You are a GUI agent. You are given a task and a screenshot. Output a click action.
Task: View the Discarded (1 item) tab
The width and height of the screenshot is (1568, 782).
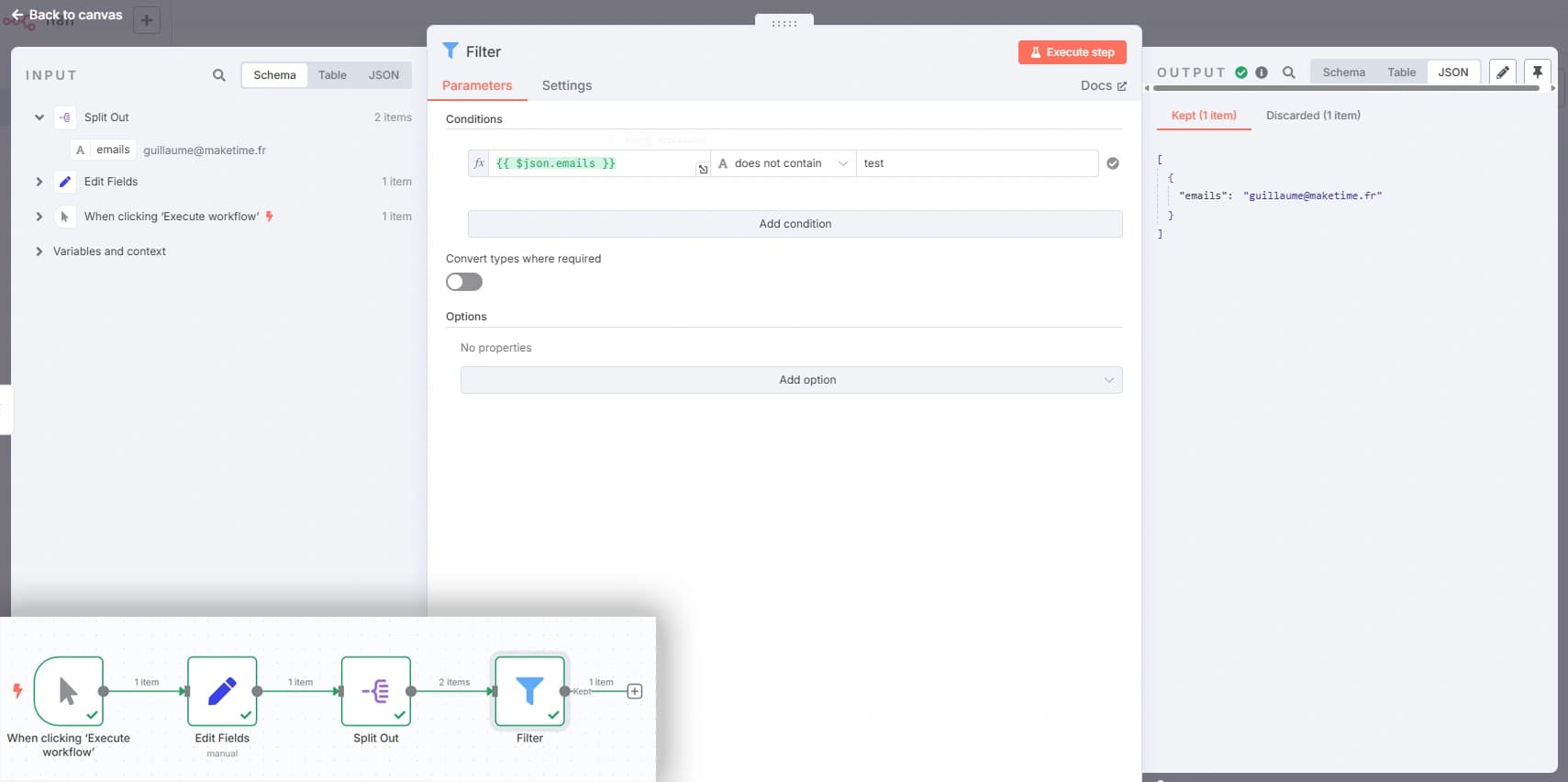[x=1312, y=116]
